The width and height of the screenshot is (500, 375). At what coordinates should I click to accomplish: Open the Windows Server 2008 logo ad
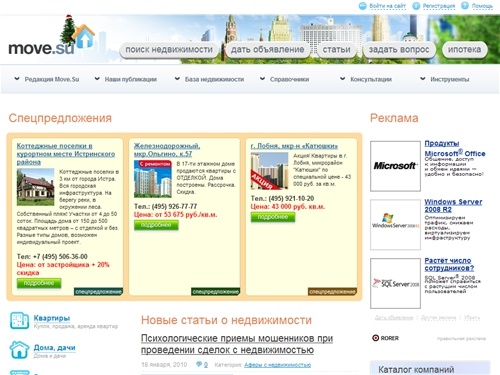click(x=395, y=225)
